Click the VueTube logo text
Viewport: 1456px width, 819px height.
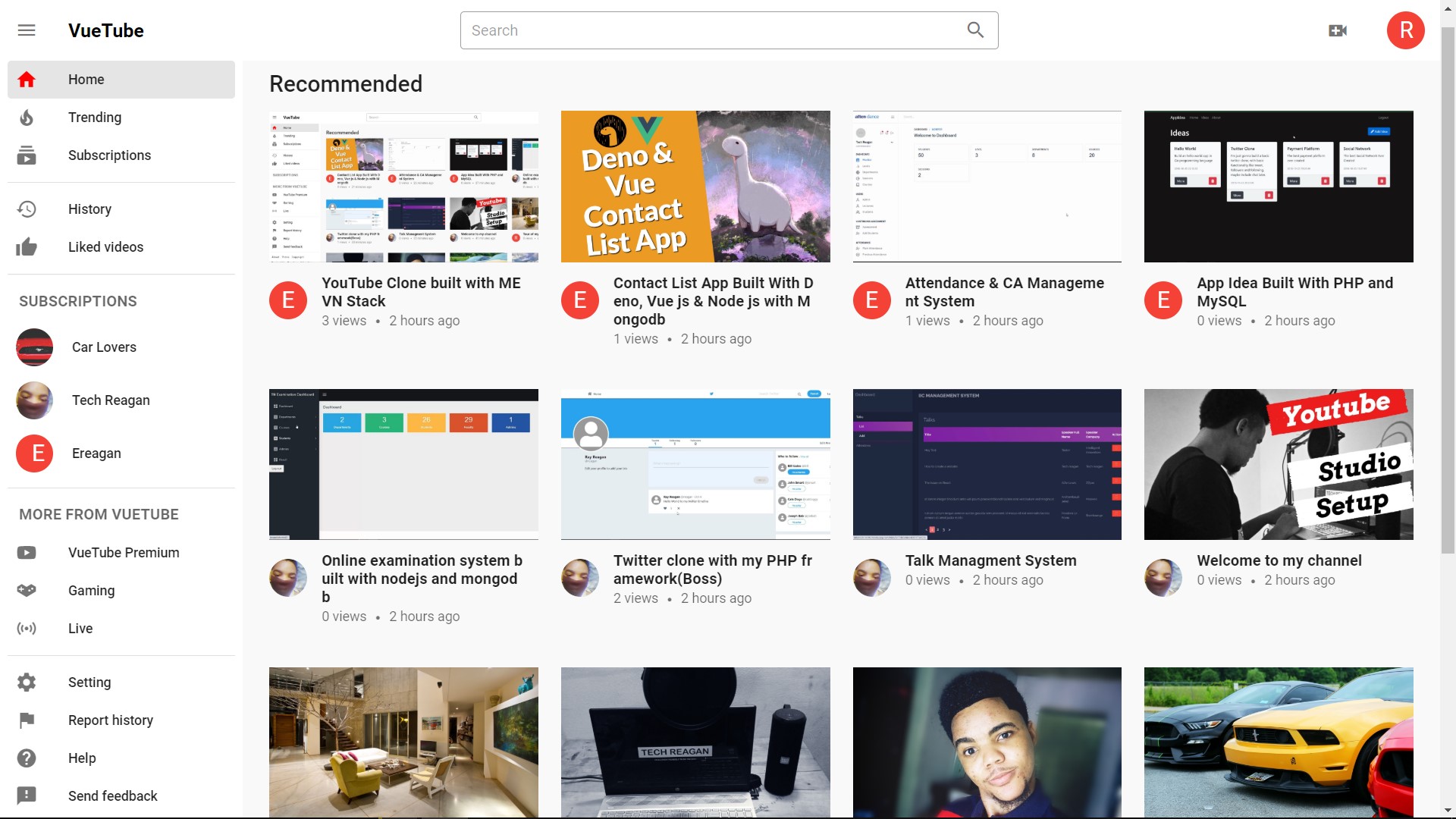coord(106,30)
